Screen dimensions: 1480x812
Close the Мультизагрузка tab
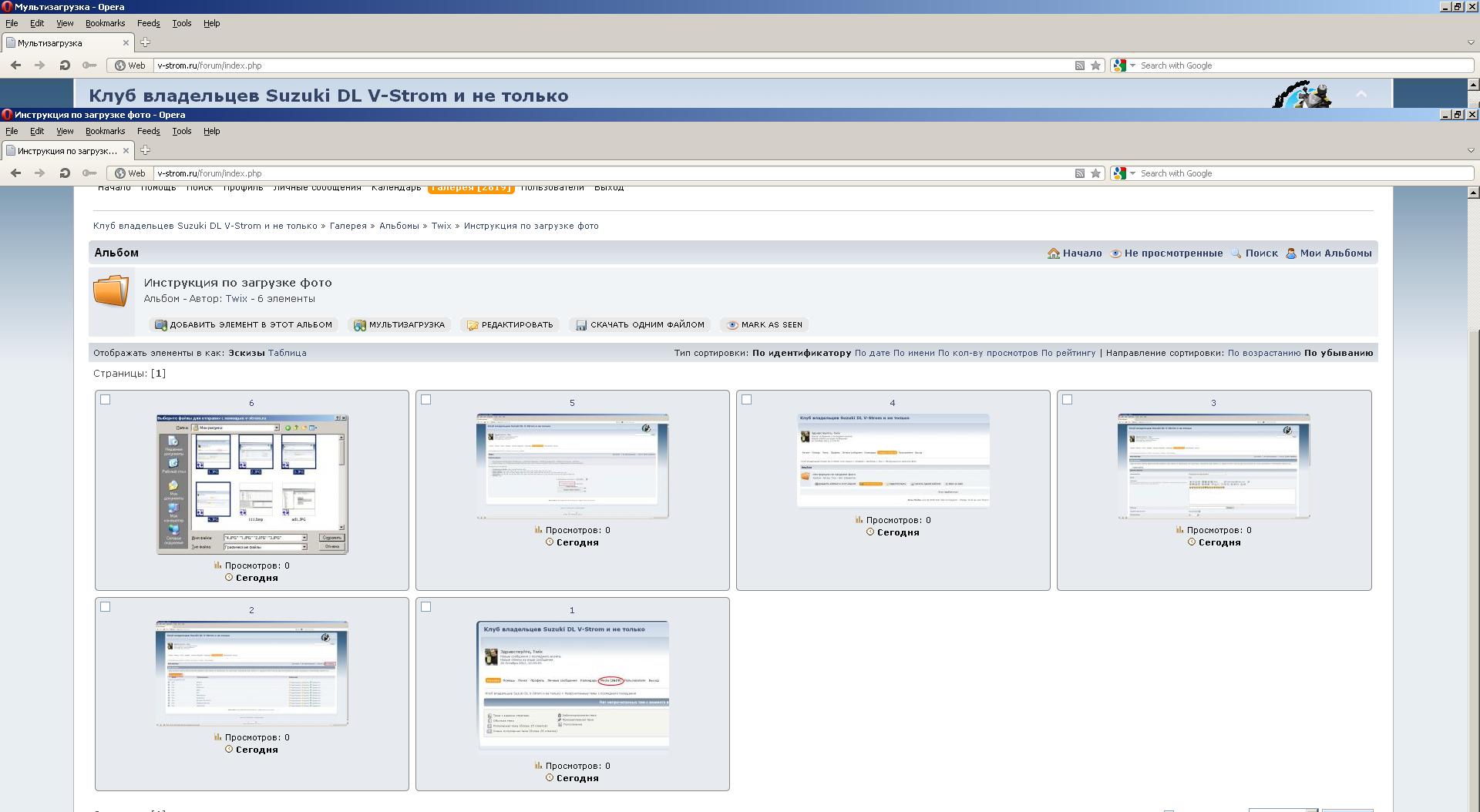tap(126, 42)
